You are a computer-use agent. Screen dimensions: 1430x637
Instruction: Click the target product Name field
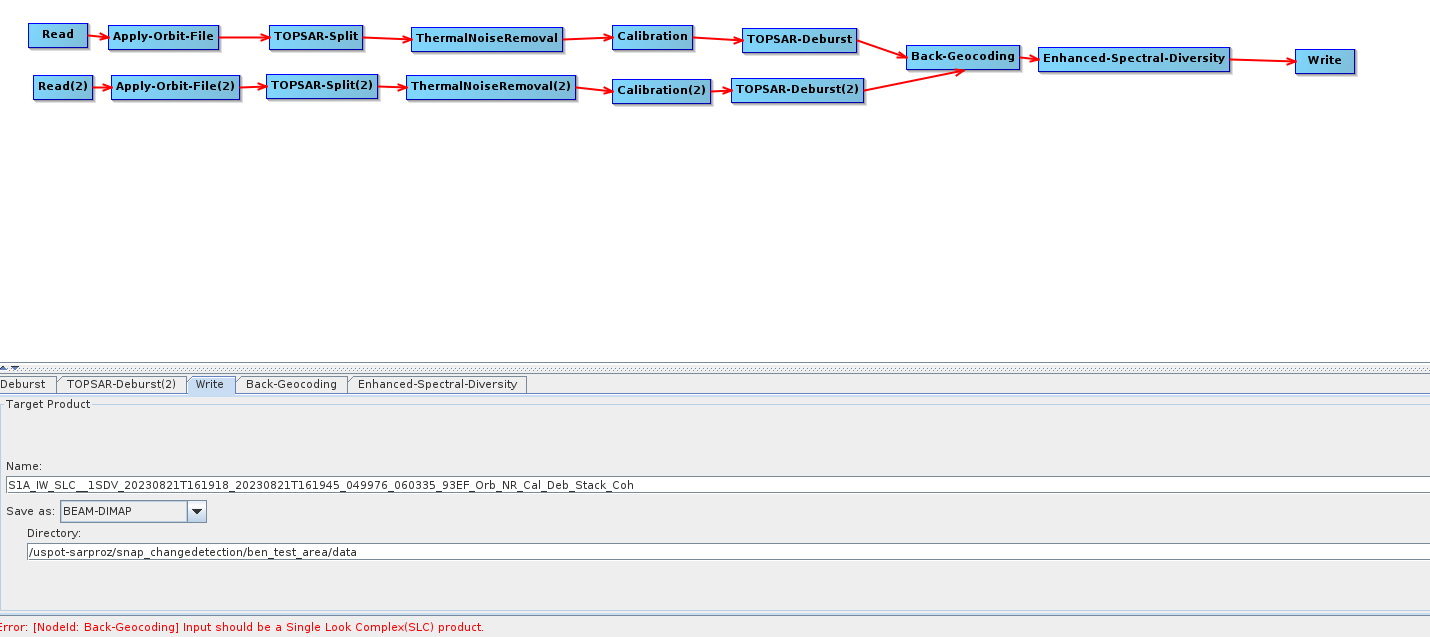700,485
